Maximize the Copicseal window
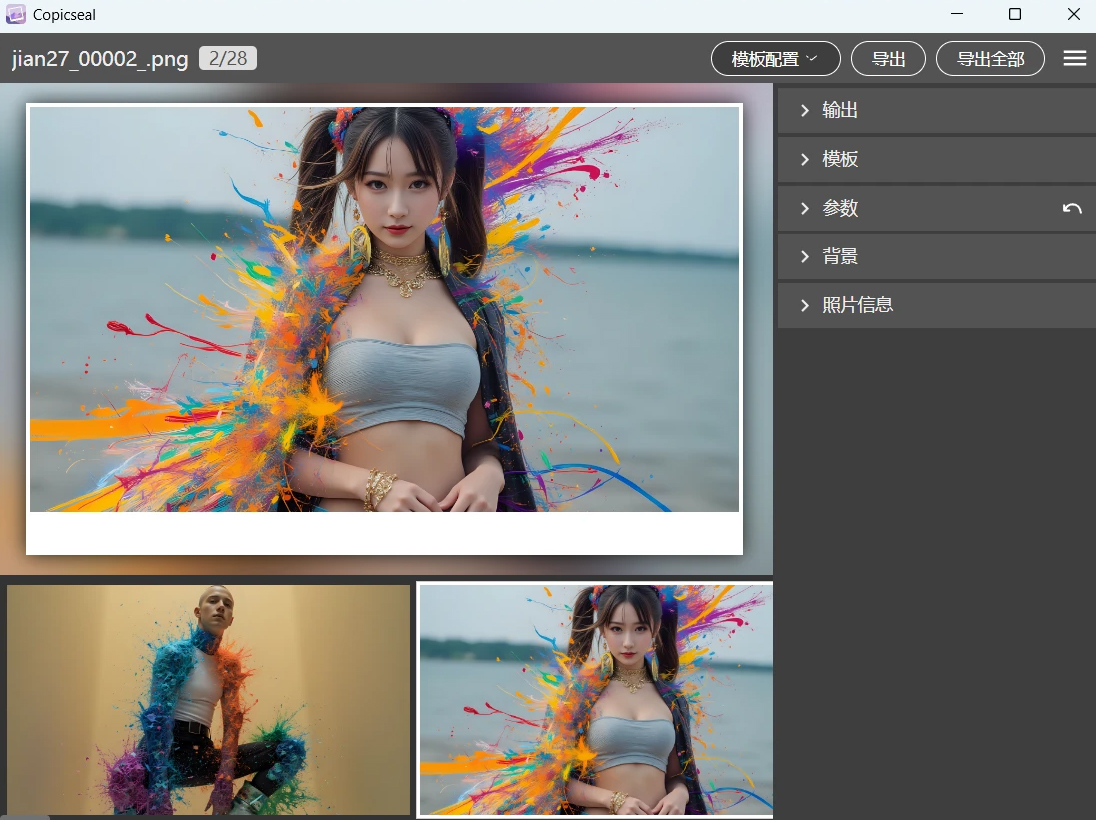Image resolution: width=1096 pixels, height=820 pixels. (x=1015, y=15)
